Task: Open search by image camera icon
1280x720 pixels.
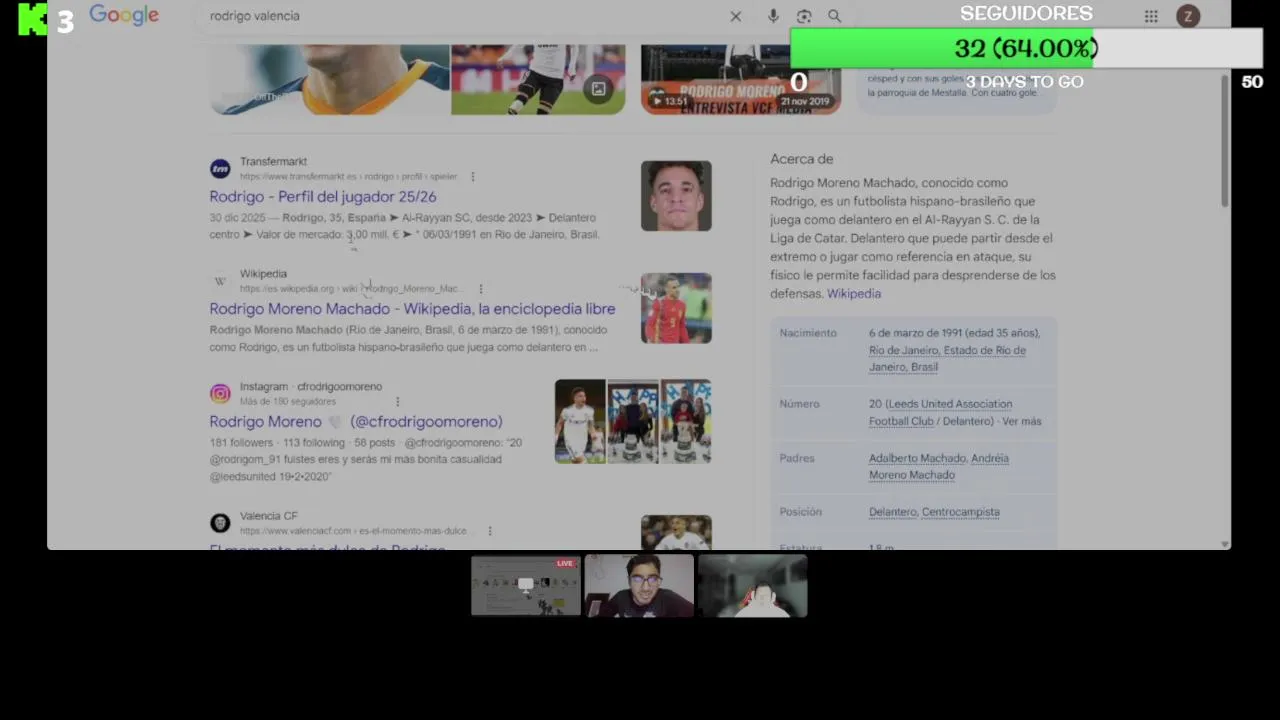Action: (804, 16)
